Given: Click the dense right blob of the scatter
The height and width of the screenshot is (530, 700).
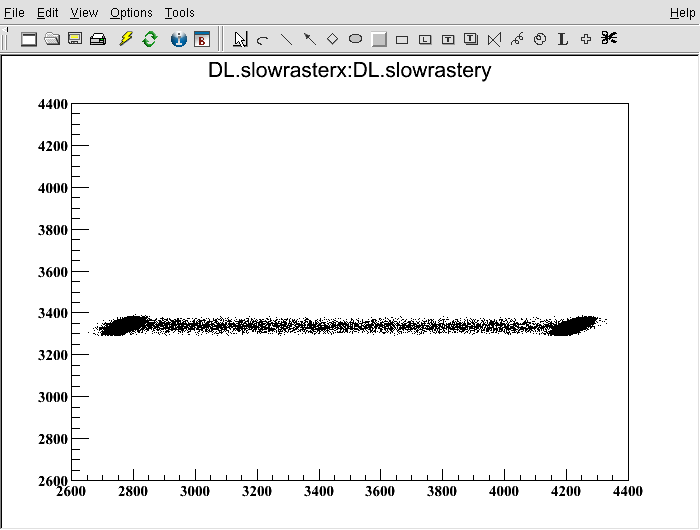Looking at the screenshot, I should pyautogui.click(x=574, y=325).
